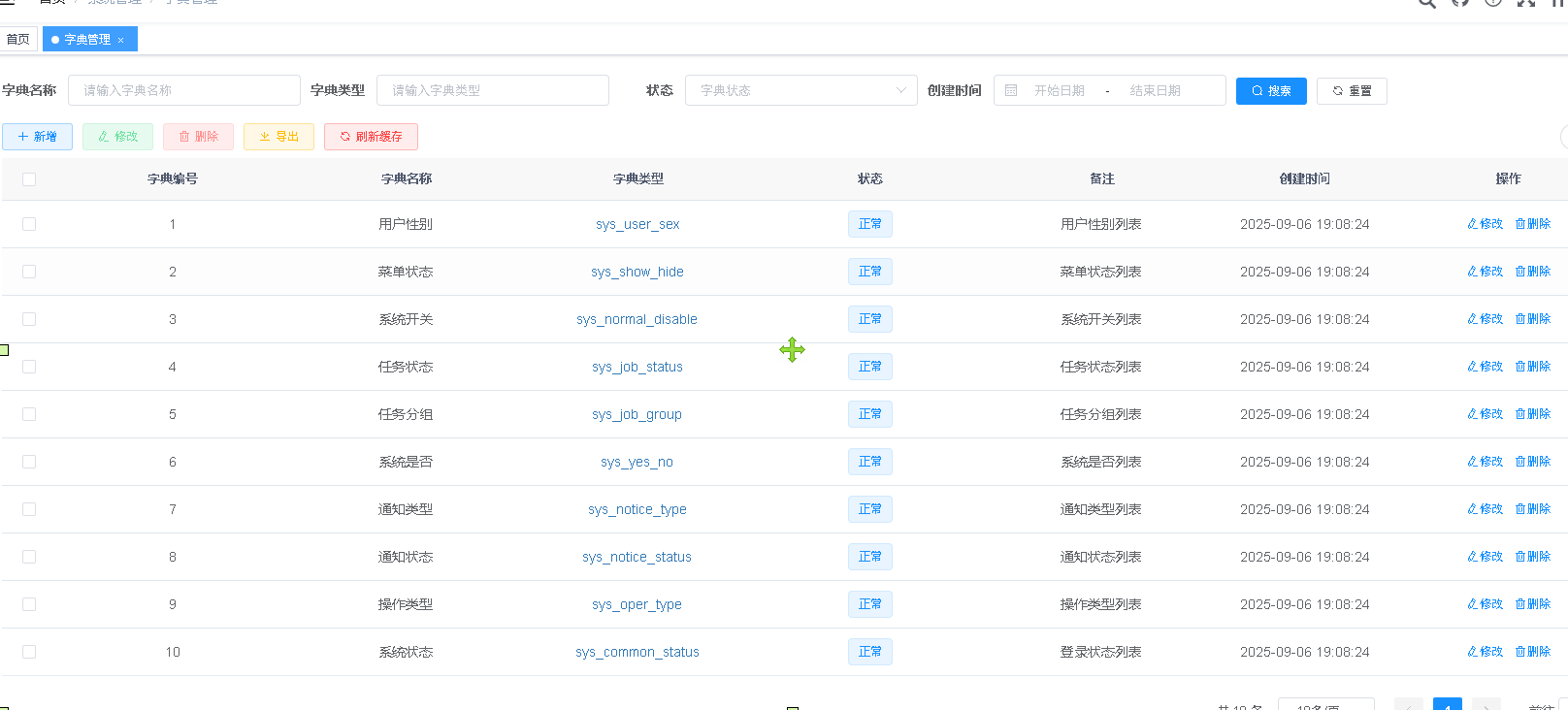This screenshot has height=710, width=1568.
Task: Switch to the 首页 tab
Action: [x=18, y=40]
